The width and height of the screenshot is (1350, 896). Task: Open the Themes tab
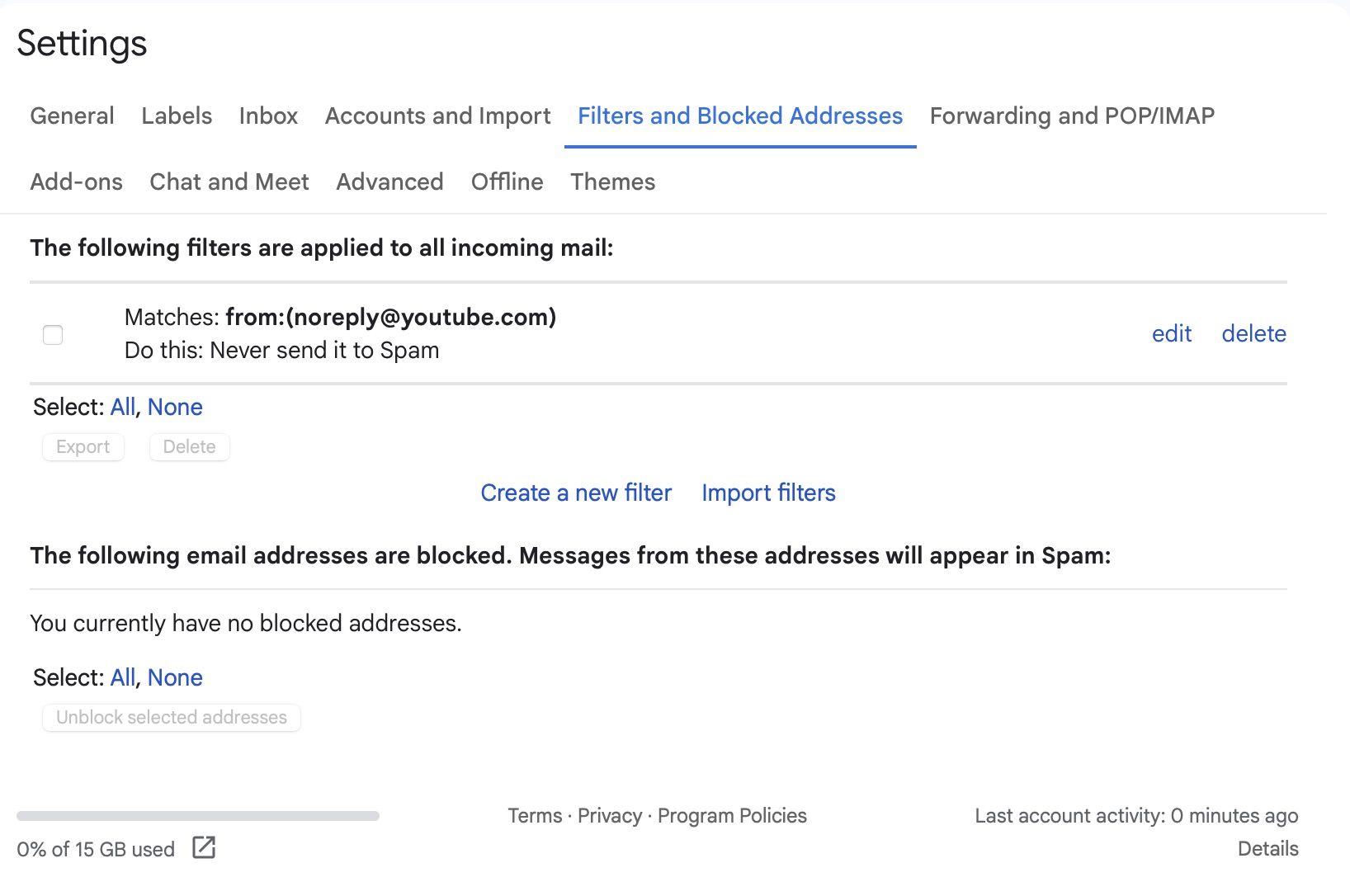612,182
